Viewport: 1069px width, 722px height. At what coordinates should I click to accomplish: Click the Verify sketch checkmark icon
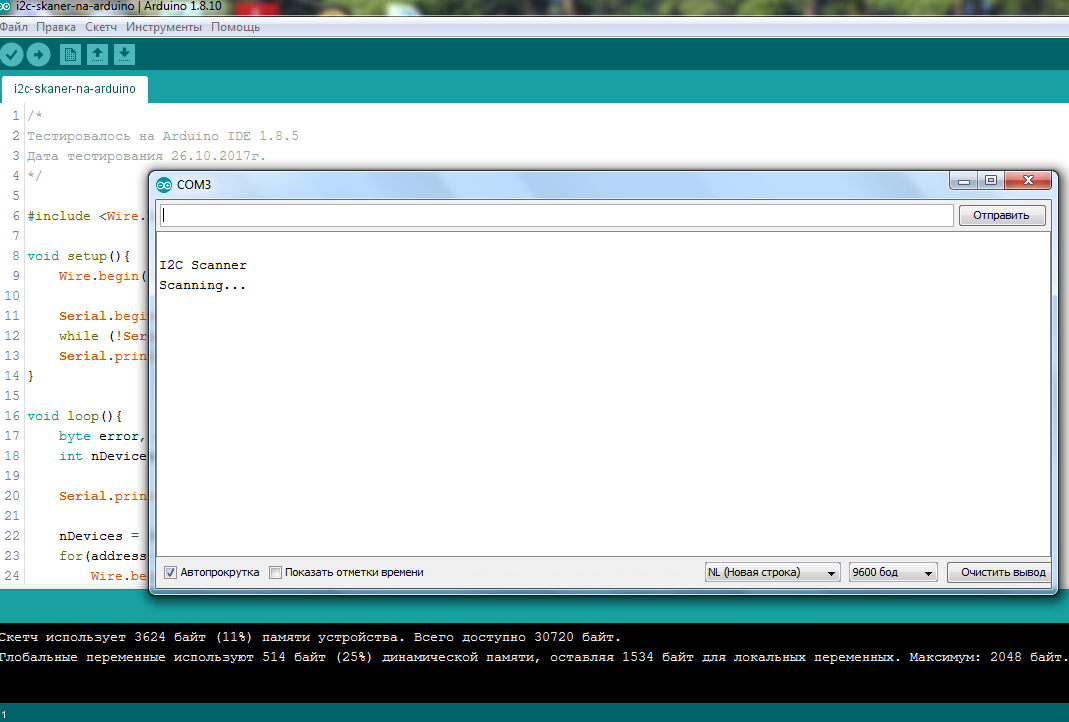[11, 55]
